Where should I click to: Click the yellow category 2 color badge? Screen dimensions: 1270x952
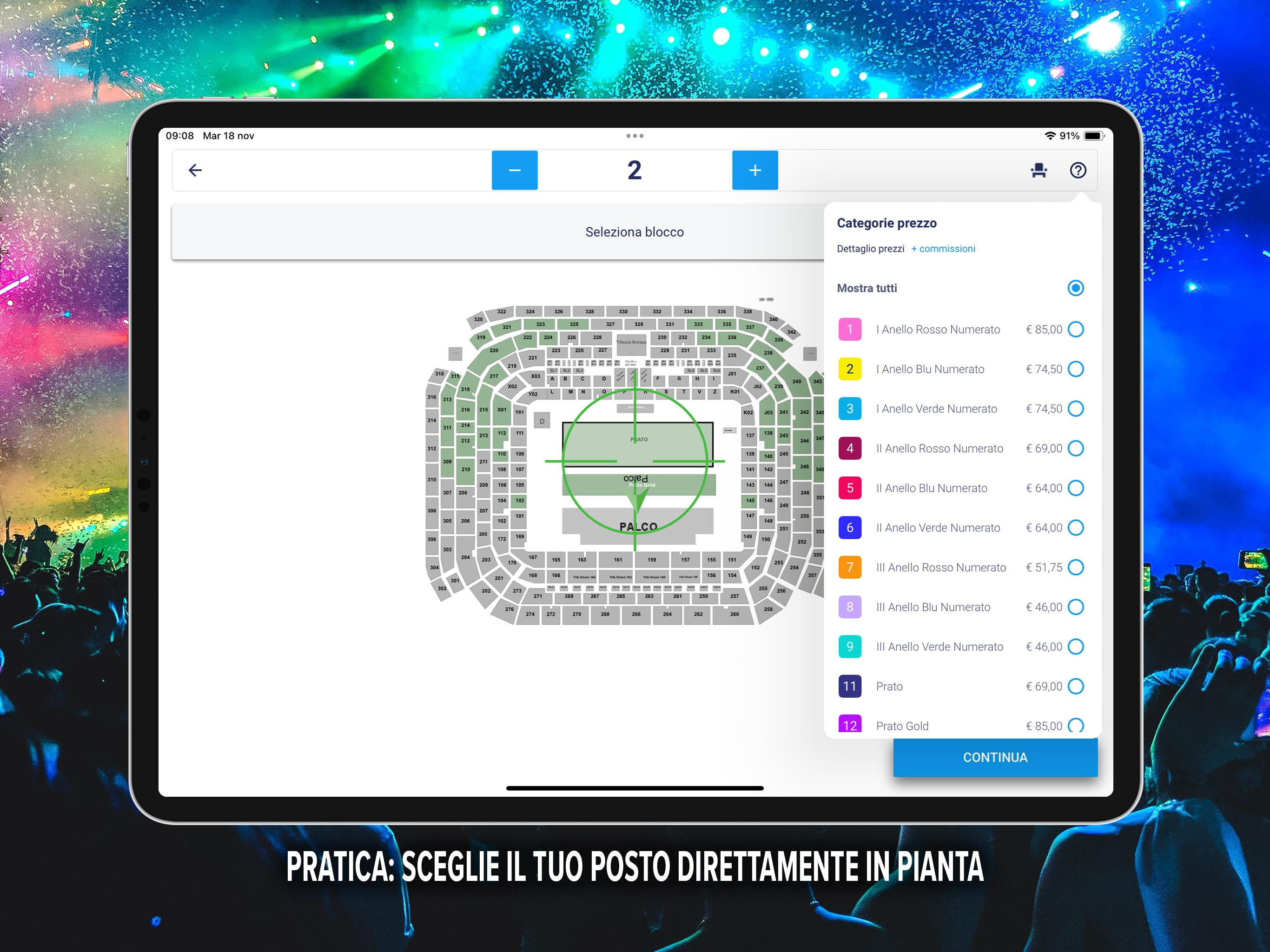tap(850, 369)
